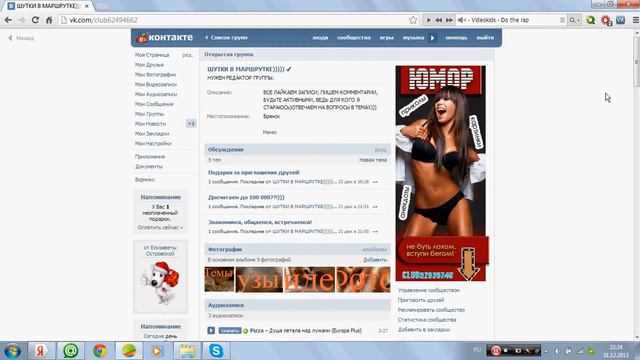The image size is (640, 360).
Task: Open 'Мои Группы' in sidebar
Action: click(149, 114)
